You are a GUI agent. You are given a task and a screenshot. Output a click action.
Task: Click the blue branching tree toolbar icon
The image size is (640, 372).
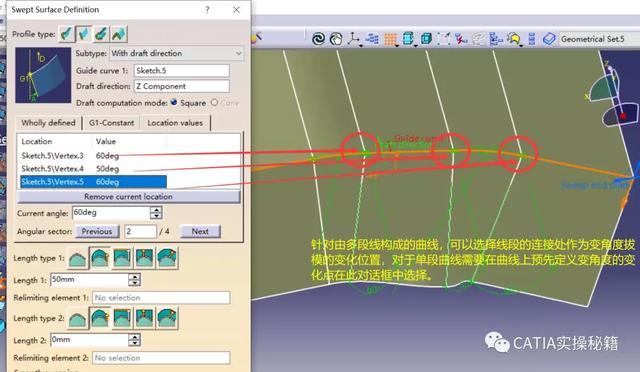(496, 39)
